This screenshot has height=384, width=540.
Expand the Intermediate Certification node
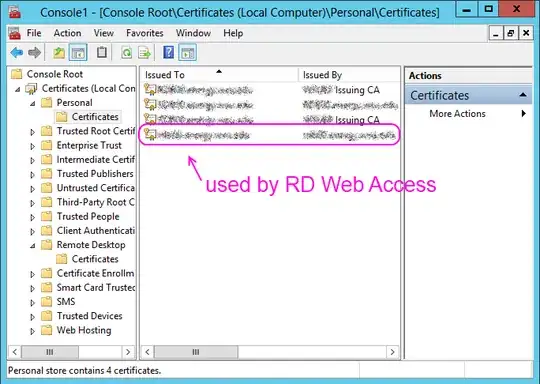32,160
